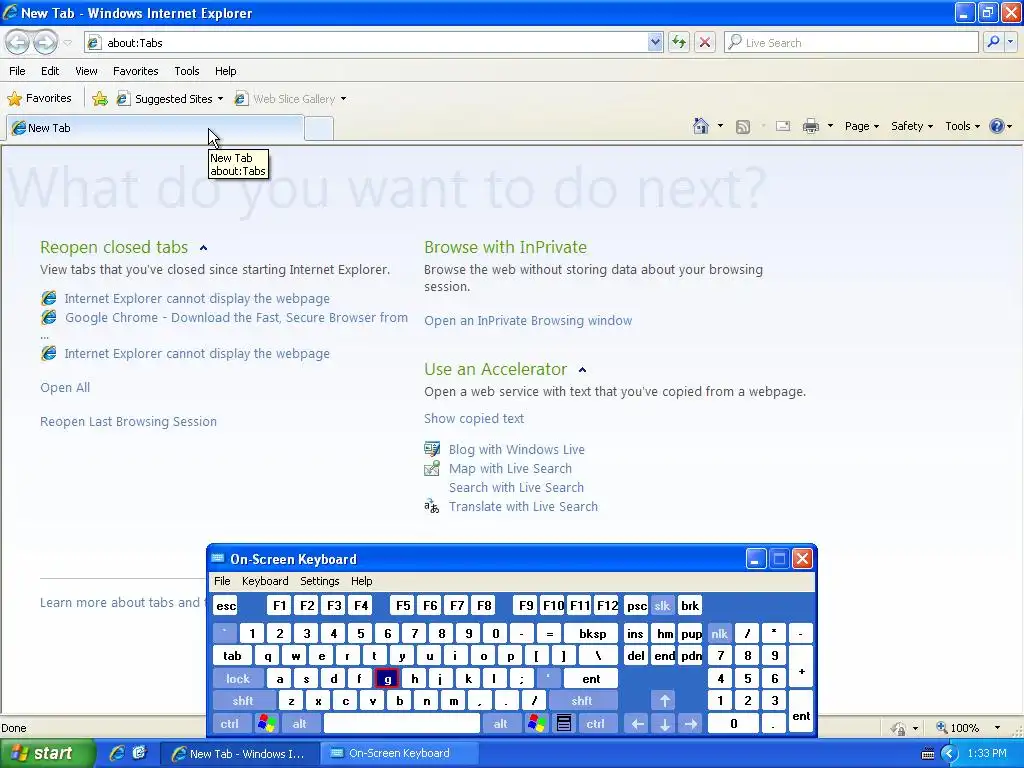The height and width of the screenshot is (768, 1024).
Task: Toggle the left alt key
Action: (x=299, y=724)
